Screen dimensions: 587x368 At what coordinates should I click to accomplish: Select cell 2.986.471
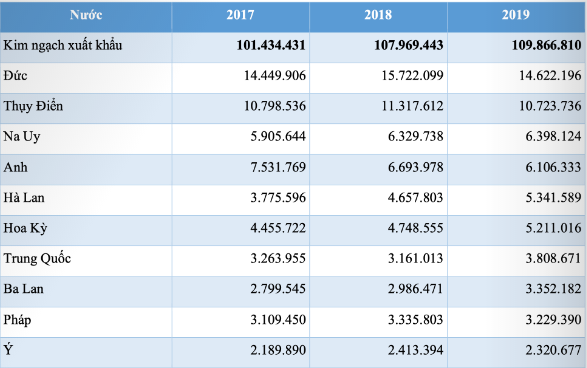416,289
